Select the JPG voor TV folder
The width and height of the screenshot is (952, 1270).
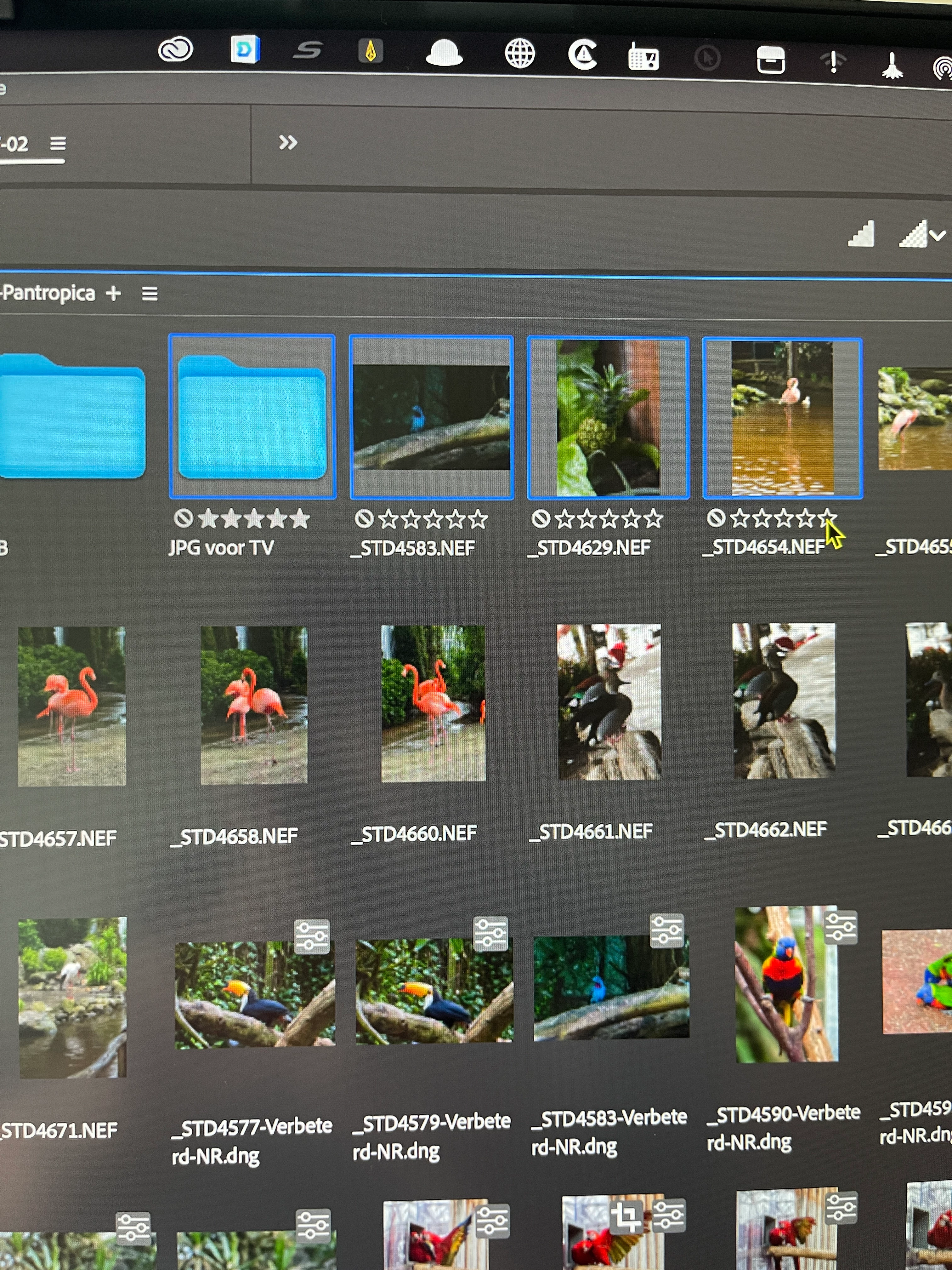pyautogui.click(x=252, y=417)
